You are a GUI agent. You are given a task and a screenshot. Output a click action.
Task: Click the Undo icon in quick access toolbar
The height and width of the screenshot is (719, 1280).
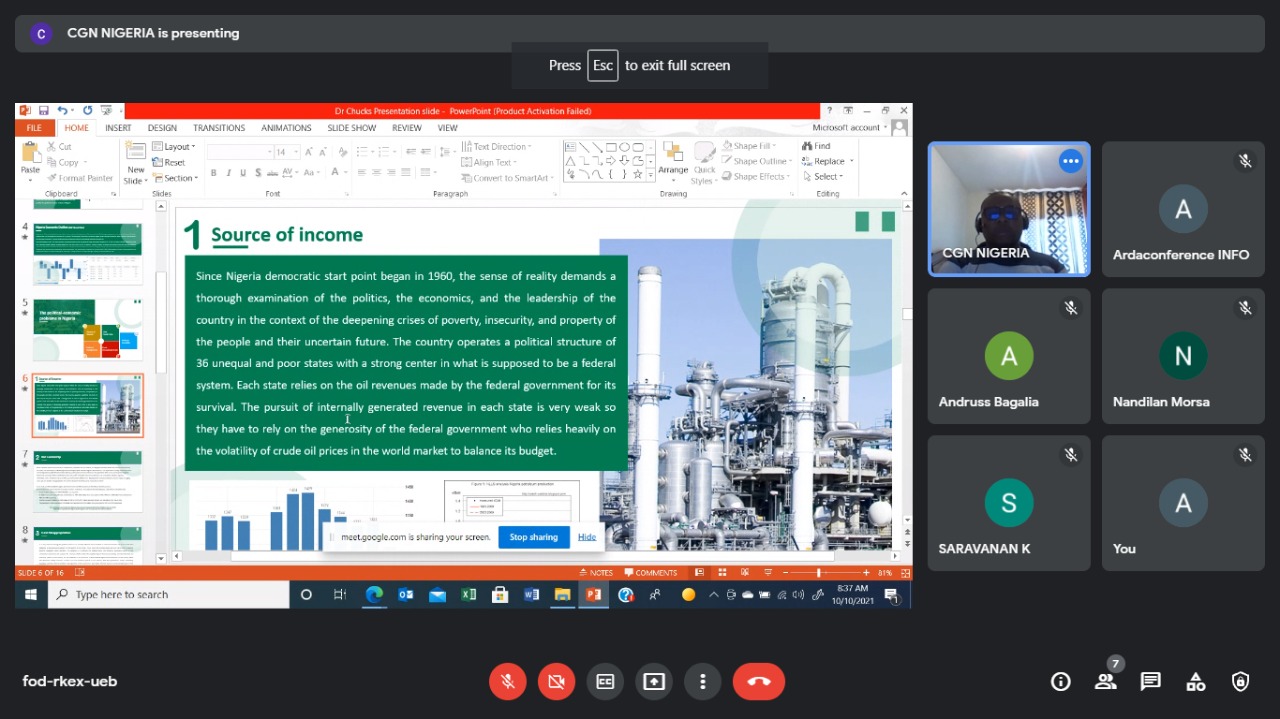click(62, 110)
